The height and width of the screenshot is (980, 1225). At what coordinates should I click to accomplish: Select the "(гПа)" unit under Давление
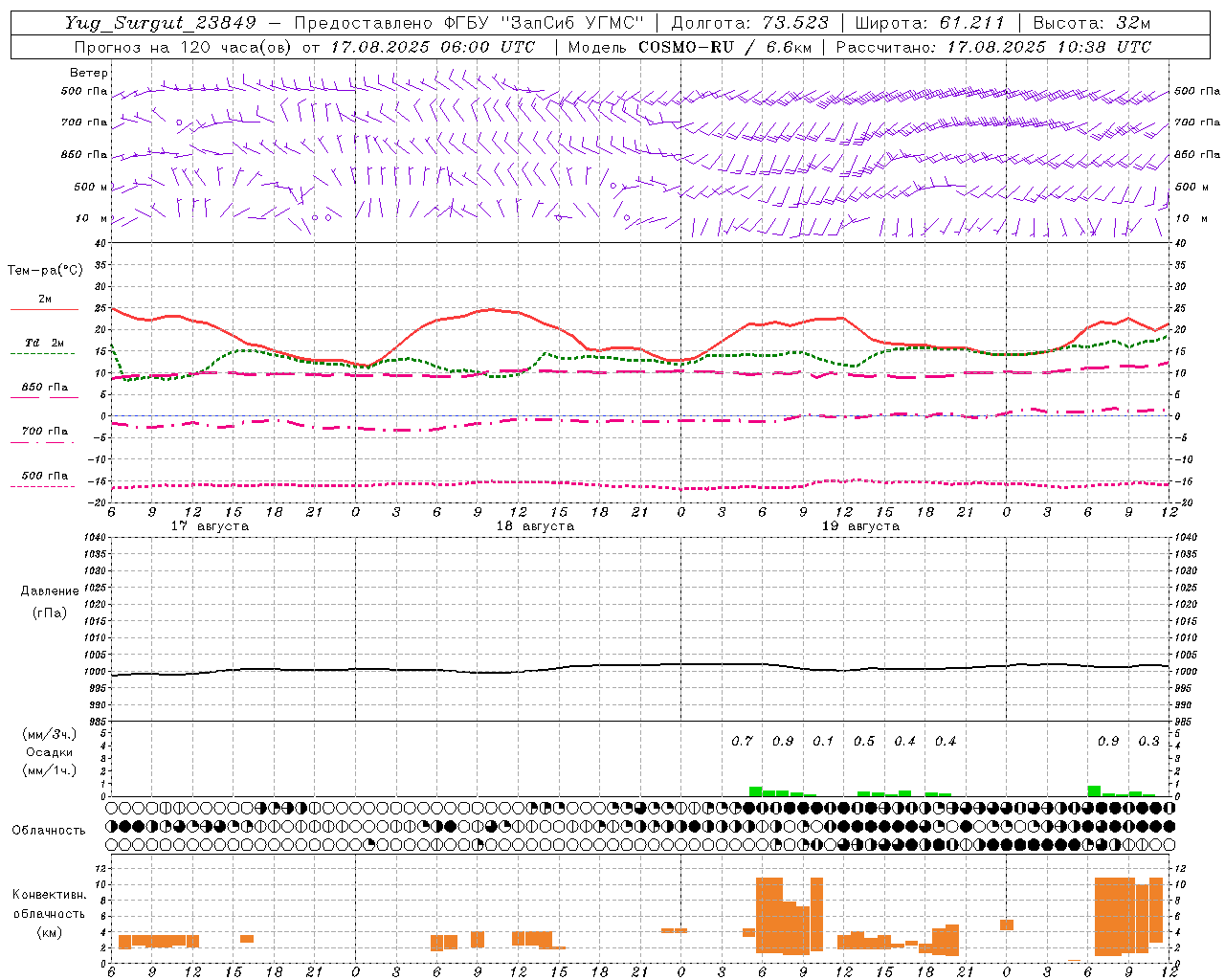click(x=50, y=612)
